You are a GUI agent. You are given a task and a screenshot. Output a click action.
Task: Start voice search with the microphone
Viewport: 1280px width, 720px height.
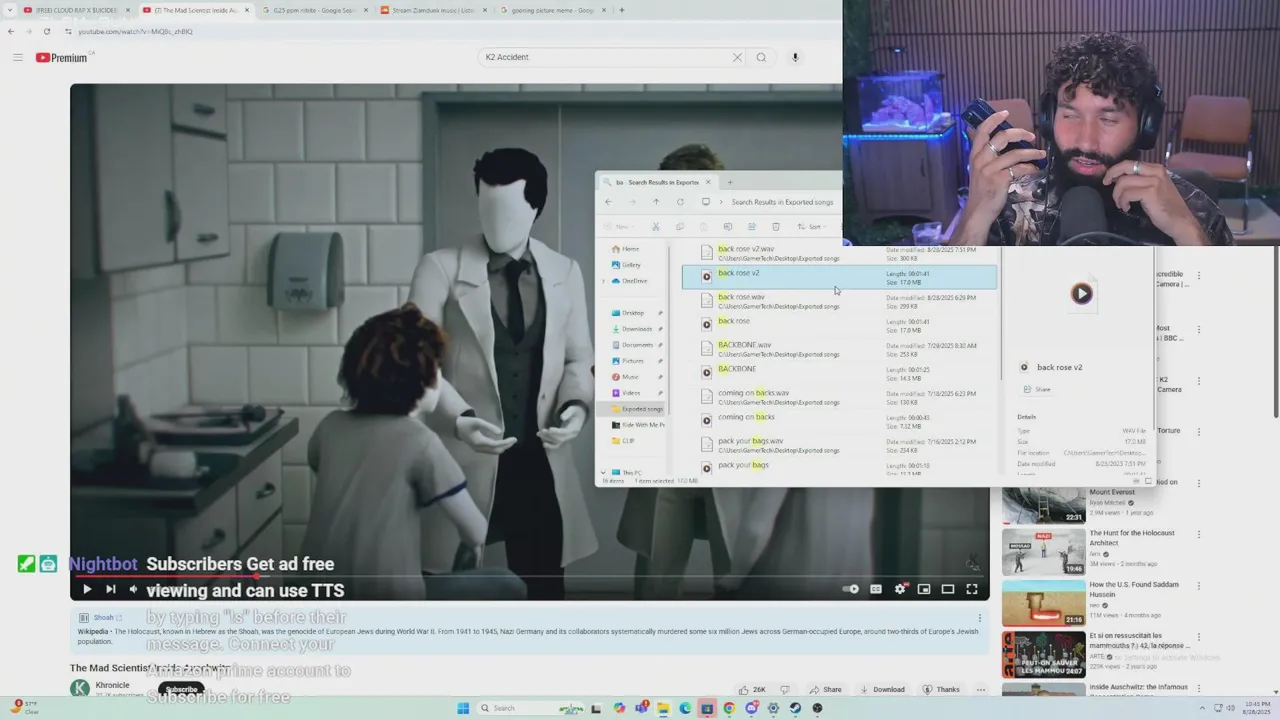[x=795, y=57]
